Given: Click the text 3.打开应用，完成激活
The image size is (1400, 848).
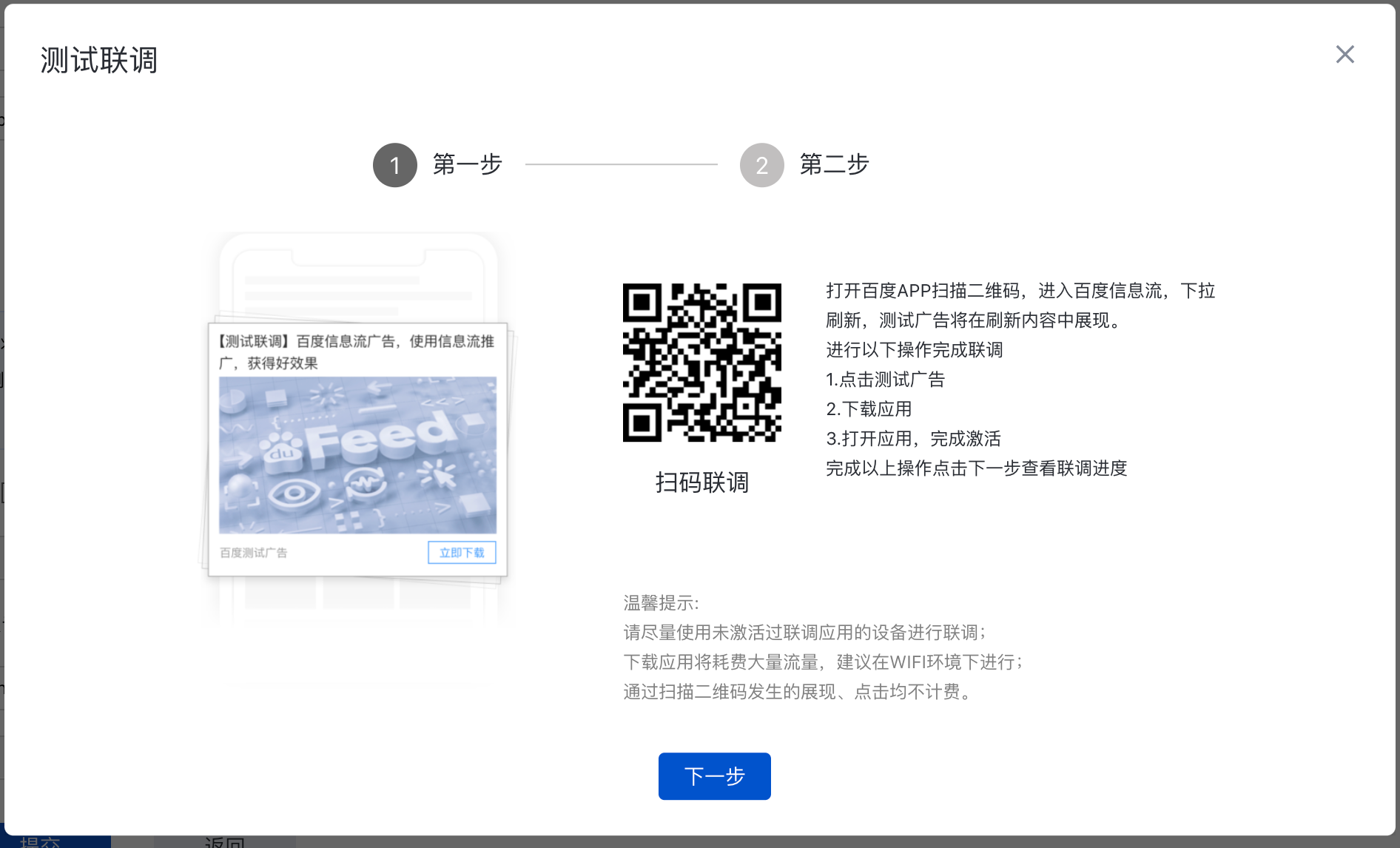Looking at the screenshot, I should [x=913, y=439].
